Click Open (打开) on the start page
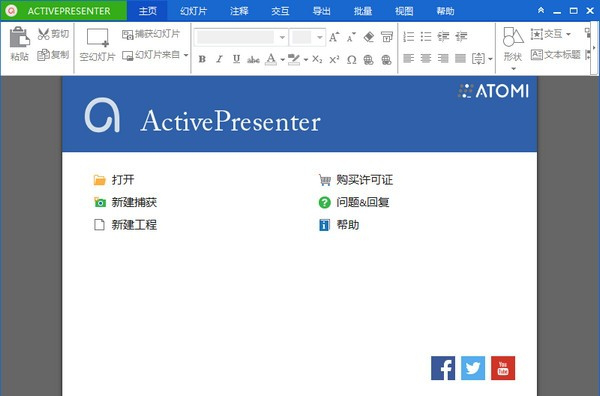 tap(114, 180)
